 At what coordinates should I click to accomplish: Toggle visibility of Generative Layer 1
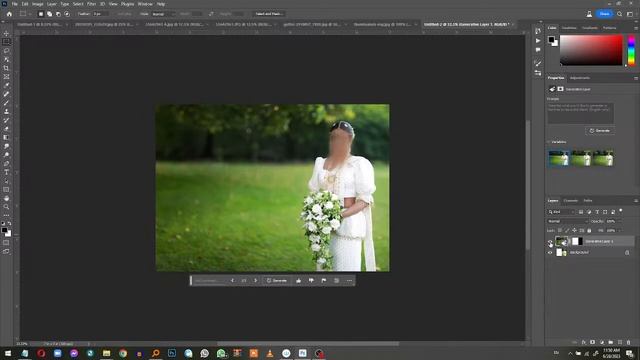pyautogui.click(x=550, y=242)
